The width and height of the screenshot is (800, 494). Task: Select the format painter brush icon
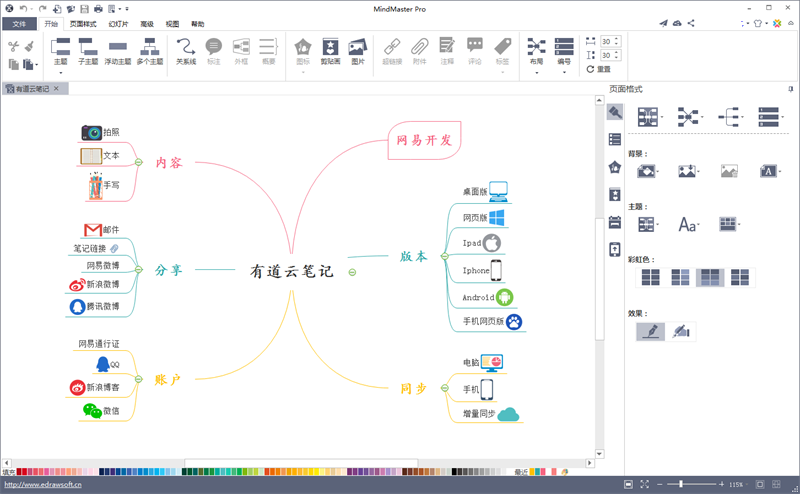pos(30,46)
